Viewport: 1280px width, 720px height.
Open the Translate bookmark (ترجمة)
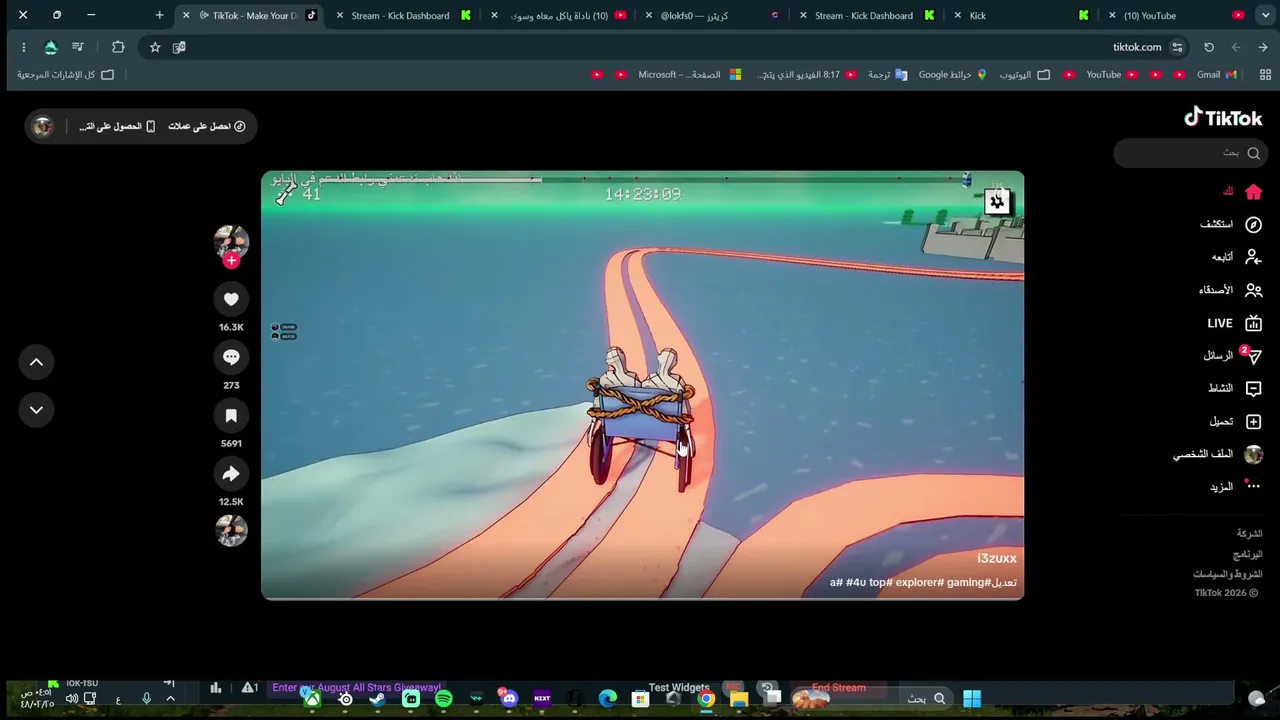tap(887, 75)
